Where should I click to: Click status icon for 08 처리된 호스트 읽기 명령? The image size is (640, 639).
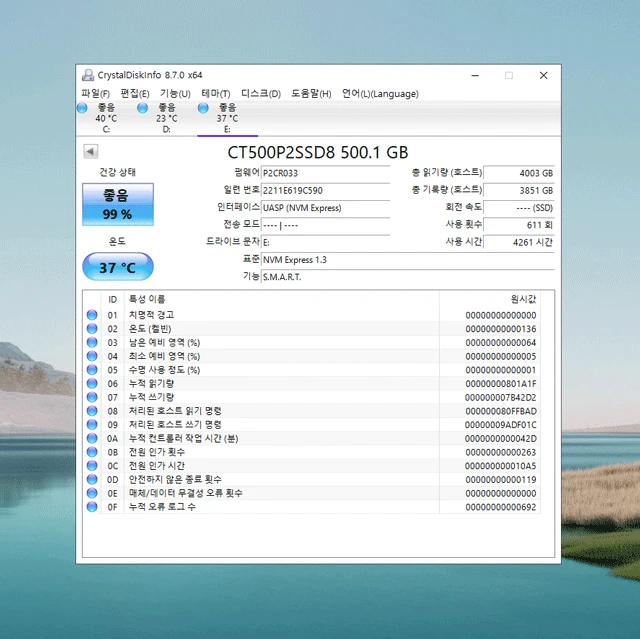coord(92,411)
